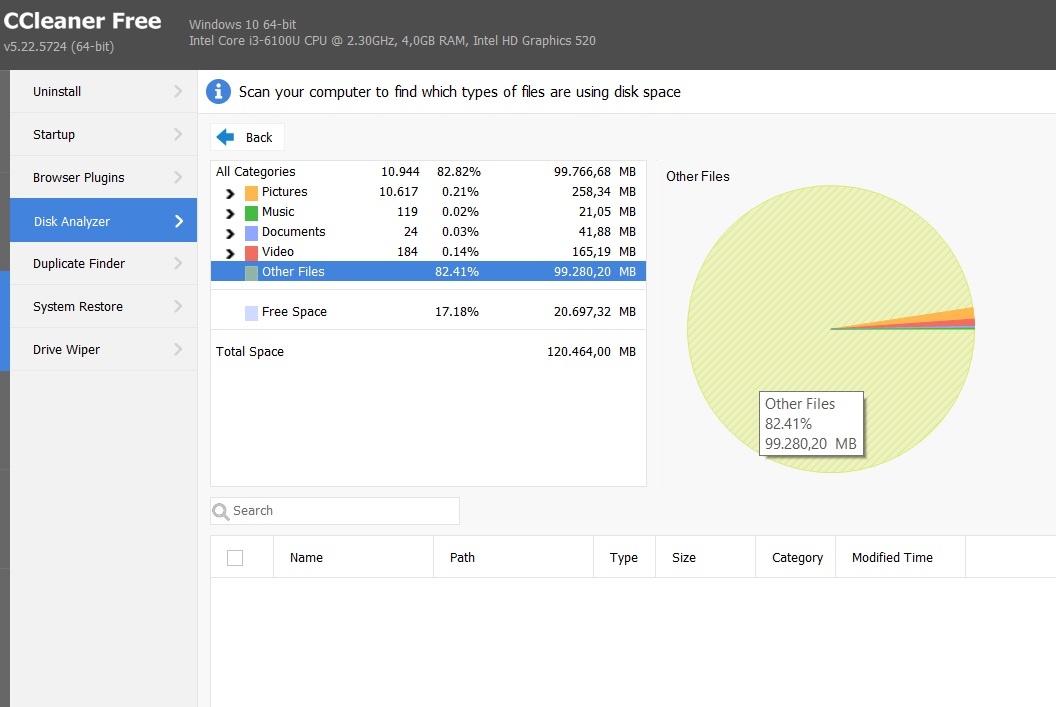1056x707 pixels.
Task: Click the Free Space color swatch
Action: click(251, 313)
